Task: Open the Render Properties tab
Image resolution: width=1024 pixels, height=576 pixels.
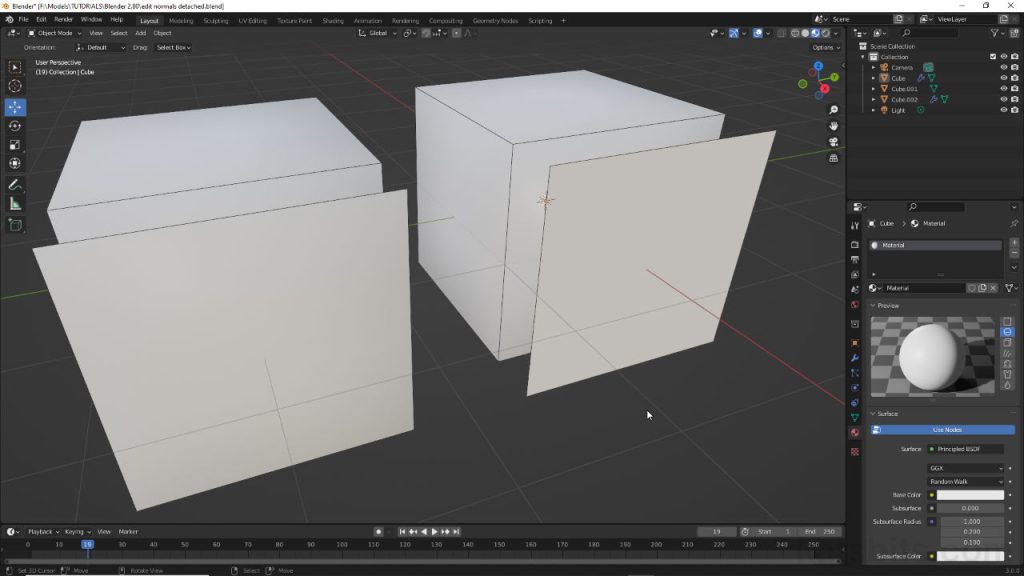Action: point(856,243)
